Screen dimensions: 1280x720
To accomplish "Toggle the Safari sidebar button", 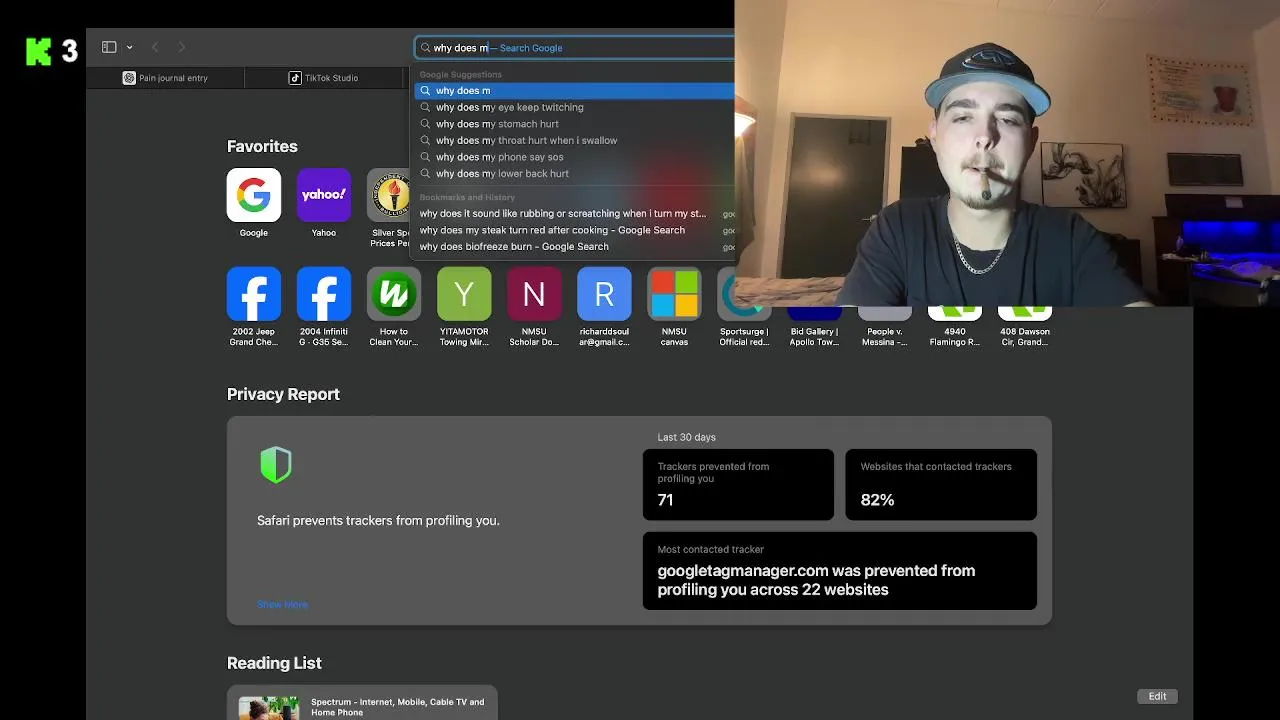I will click(109, 47).
